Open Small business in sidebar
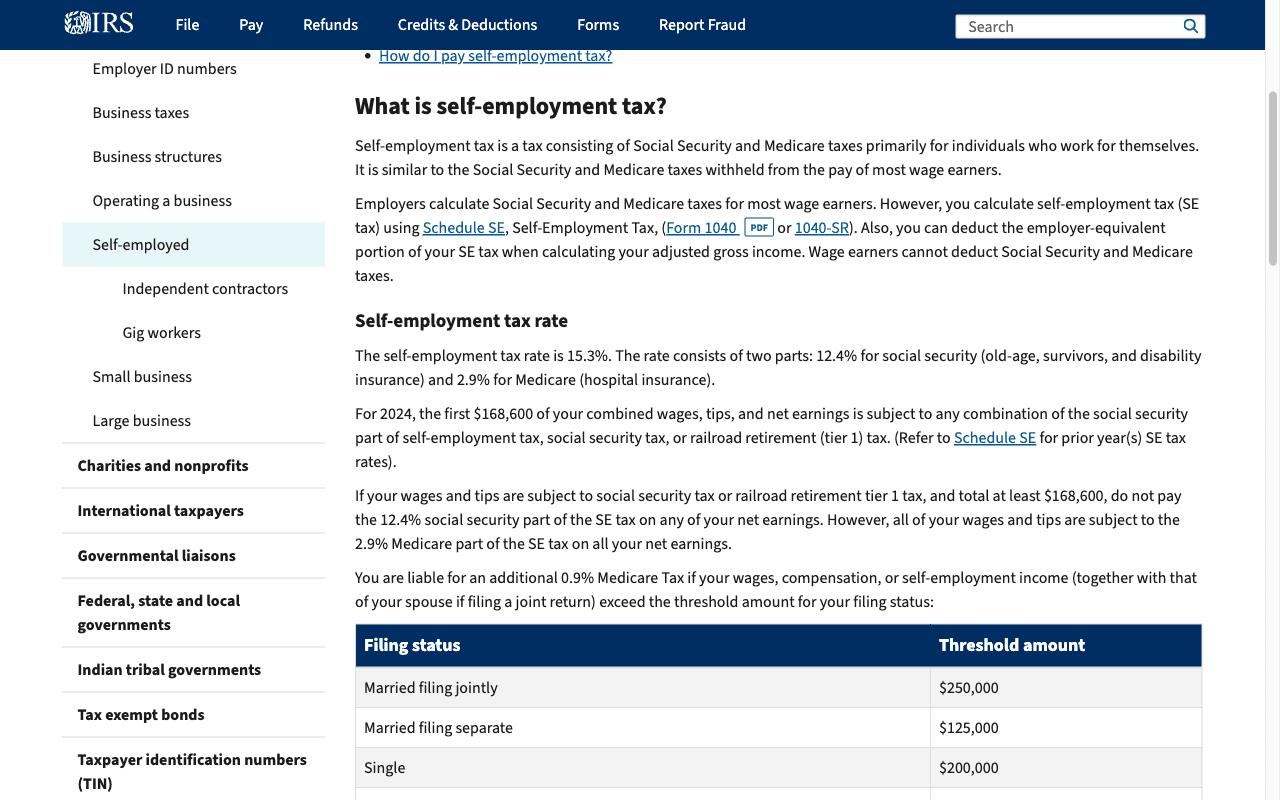The width and height of the screenshot is (1280, 800). point(193,377)
